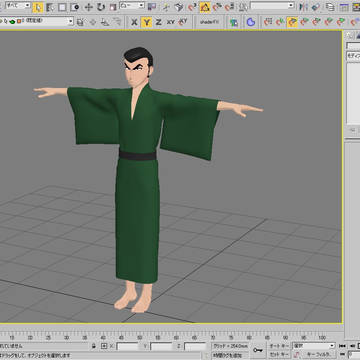Click the Mirror tool icon
The width and height of the screenshot is (360, 360).
click(x=303, y=7)
